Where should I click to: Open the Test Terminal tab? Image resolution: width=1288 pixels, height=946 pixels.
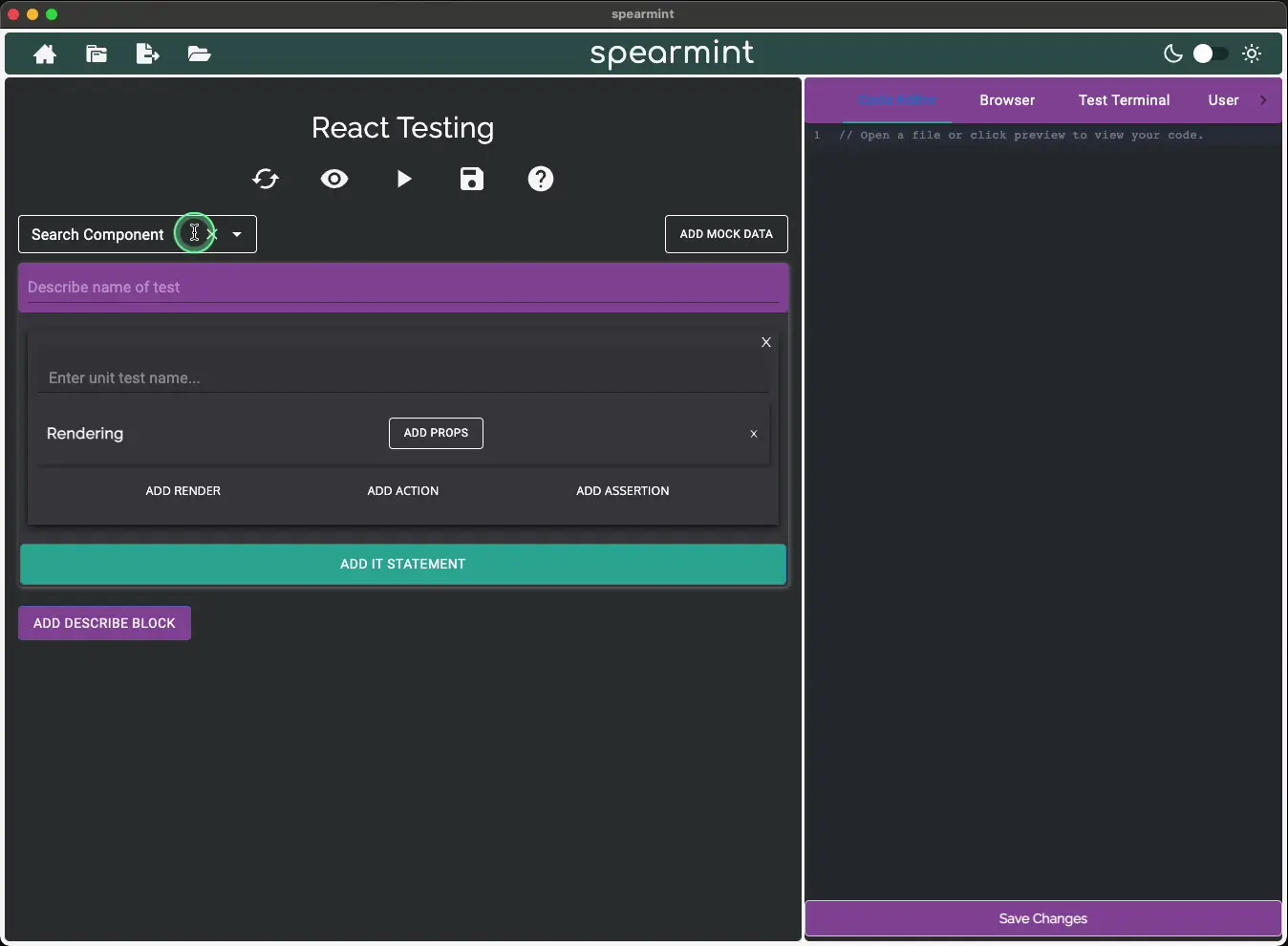(1124, 100)
